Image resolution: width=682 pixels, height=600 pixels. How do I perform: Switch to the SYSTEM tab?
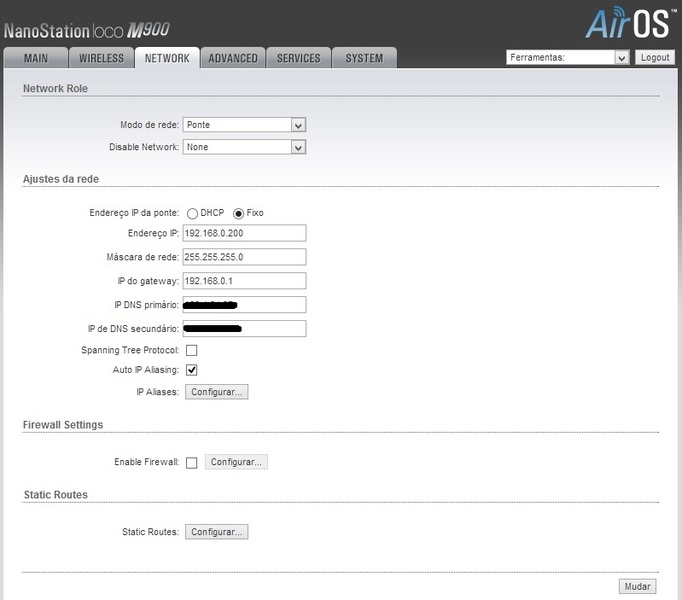click(364, 58)
